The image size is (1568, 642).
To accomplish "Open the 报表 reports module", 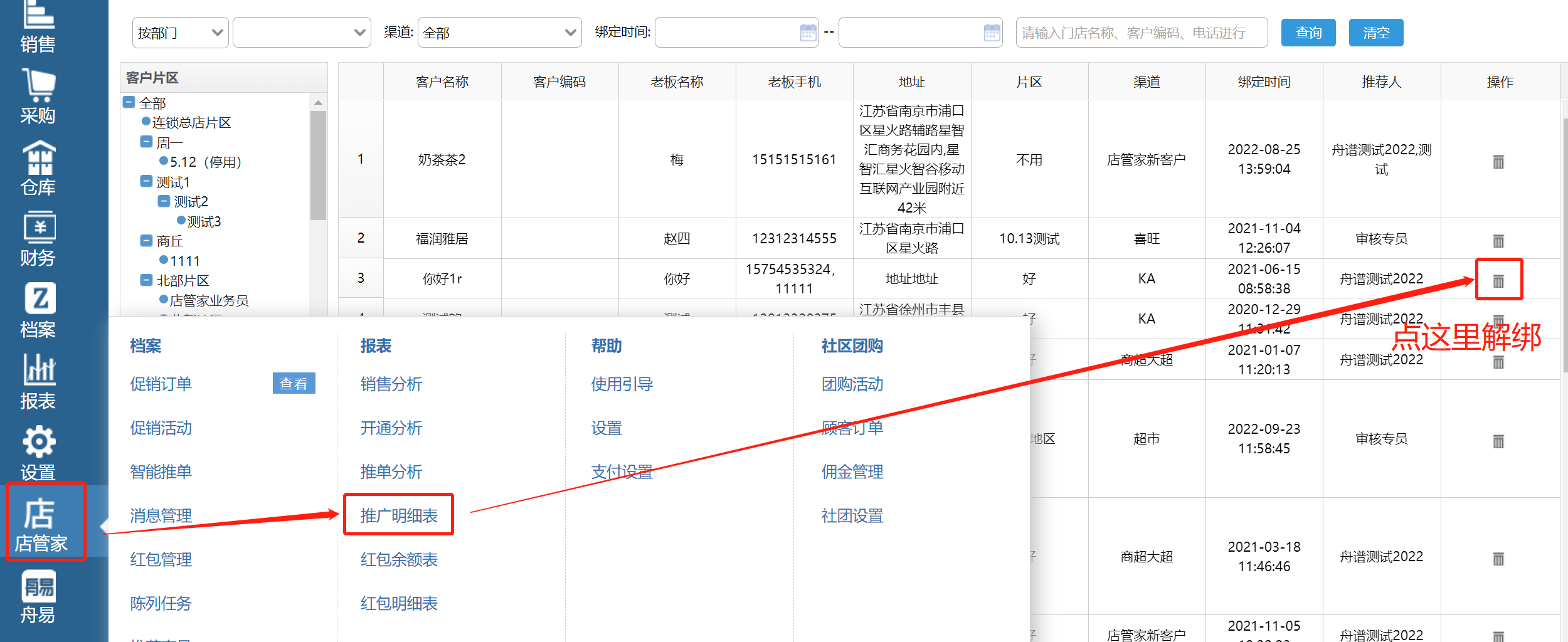I will [x=38, y=382].
